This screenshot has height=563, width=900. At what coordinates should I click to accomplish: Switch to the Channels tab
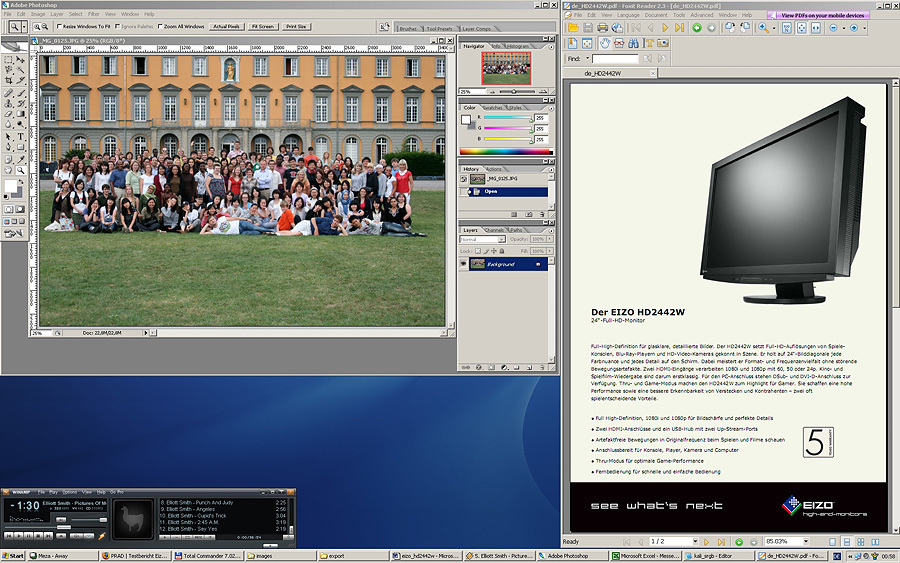[494, 230]
